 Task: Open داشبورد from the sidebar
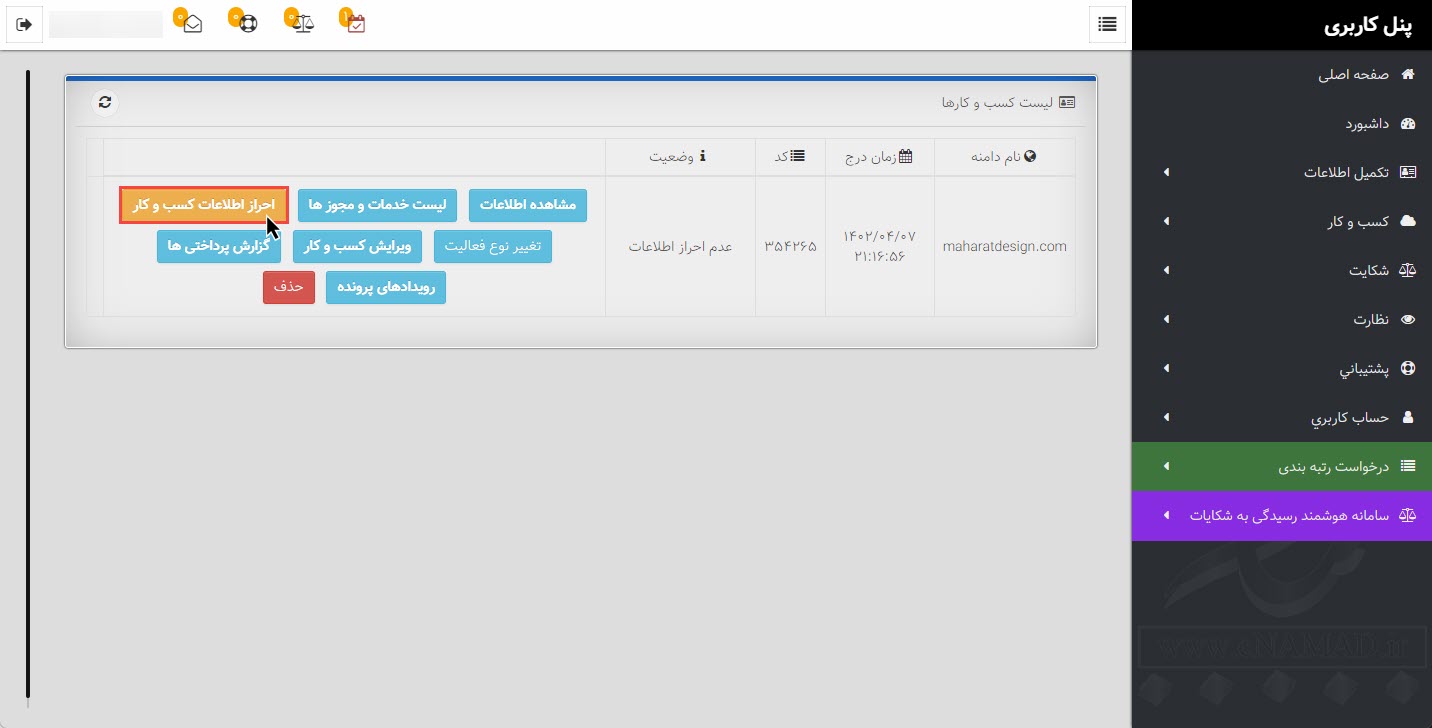point(1282,124)
